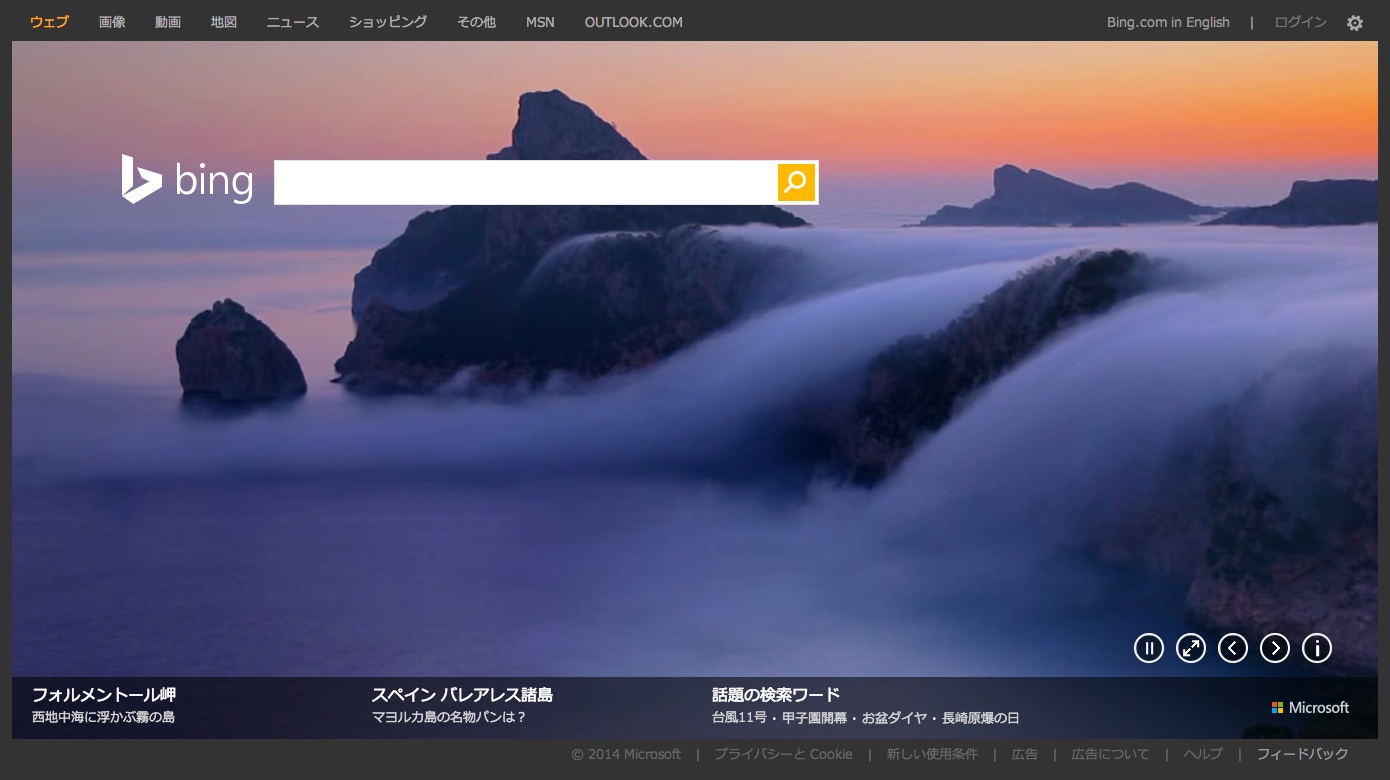Click フィードバック in the footer

click(x=1302, y=754)
